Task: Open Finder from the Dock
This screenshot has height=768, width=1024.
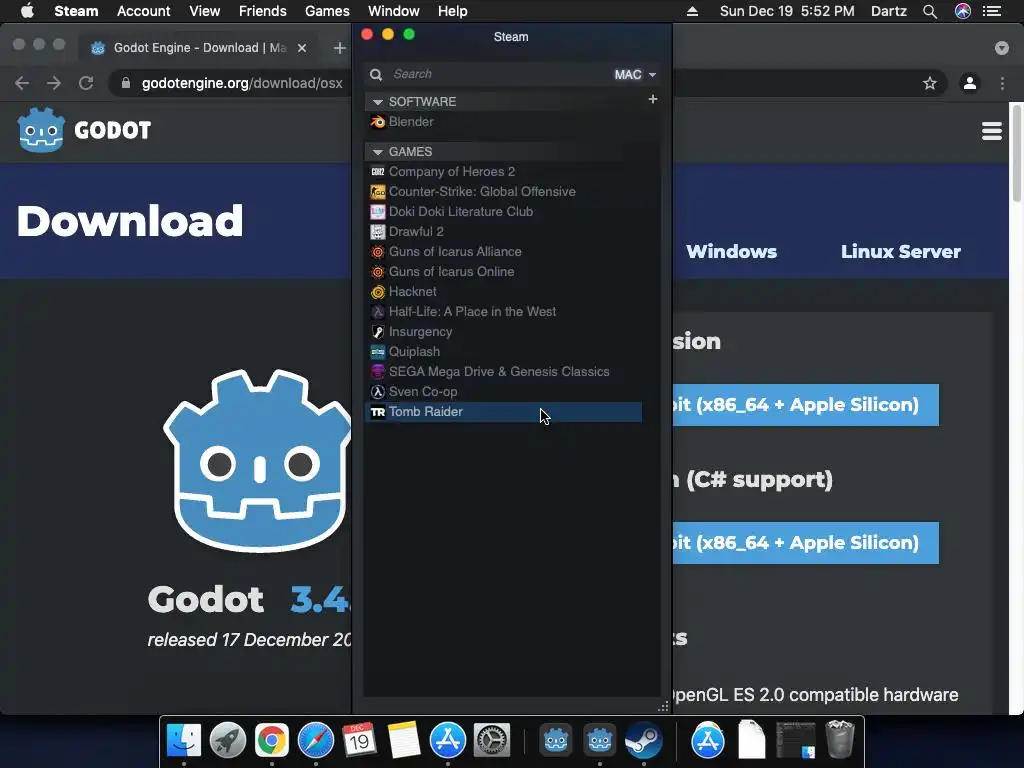Action: pyautogui.click(x=184, y=740)
